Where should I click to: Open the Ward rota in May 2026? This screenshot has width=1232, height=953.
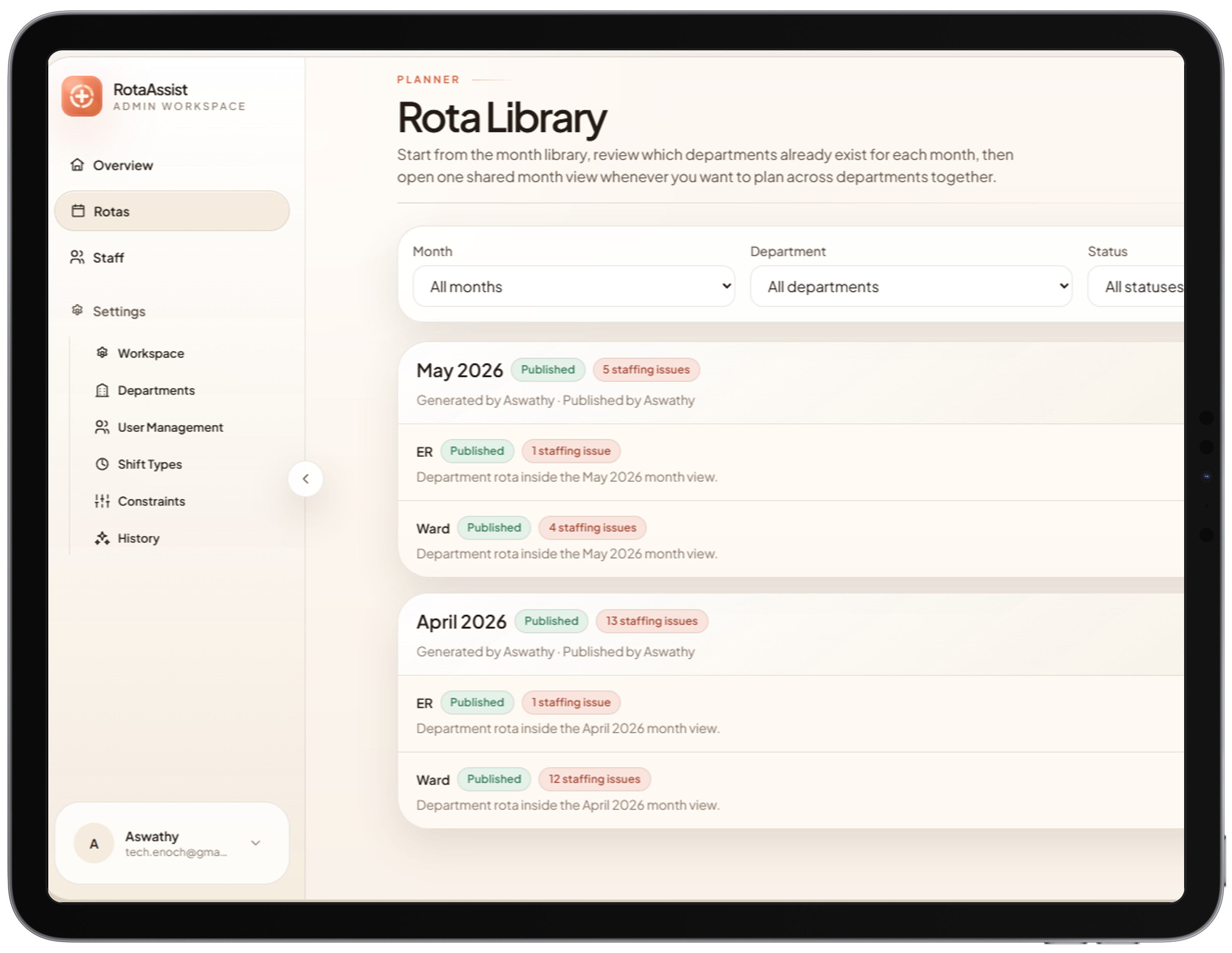pyautogui.click(x=791, y=539)
